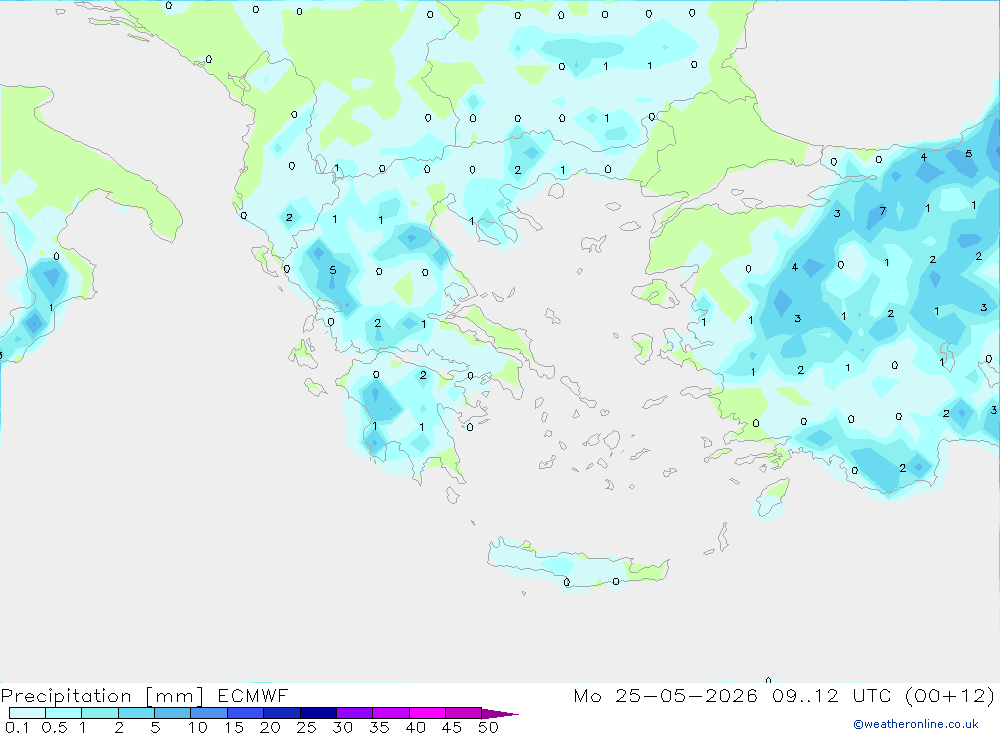Select the 2–5 mm legend color box

point(136,713)
